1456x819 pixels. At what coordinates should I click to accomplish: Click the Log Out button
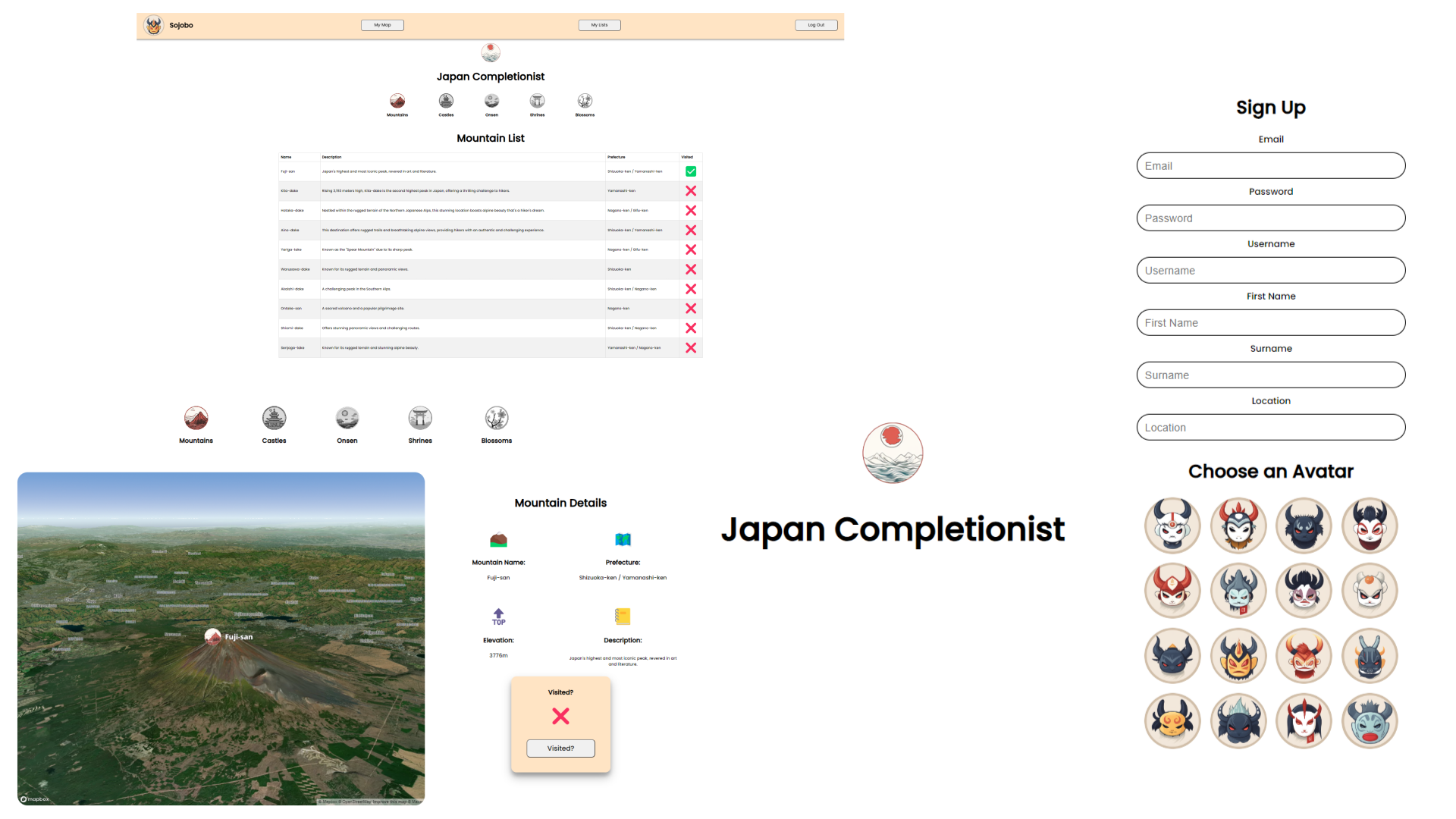point(816,24)
